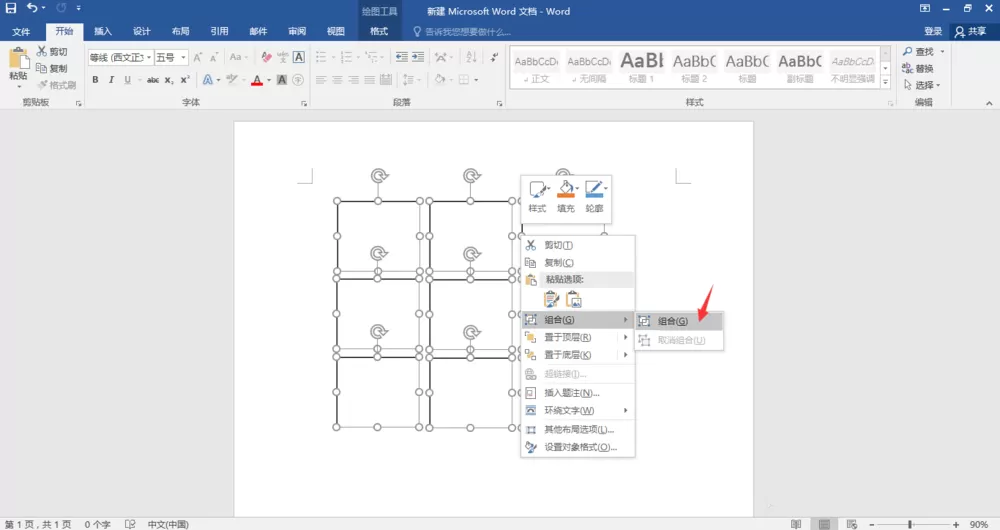This screenshot has height=530, width=1000.
Task: Click the language indicator in status bar
Action: 168,524
